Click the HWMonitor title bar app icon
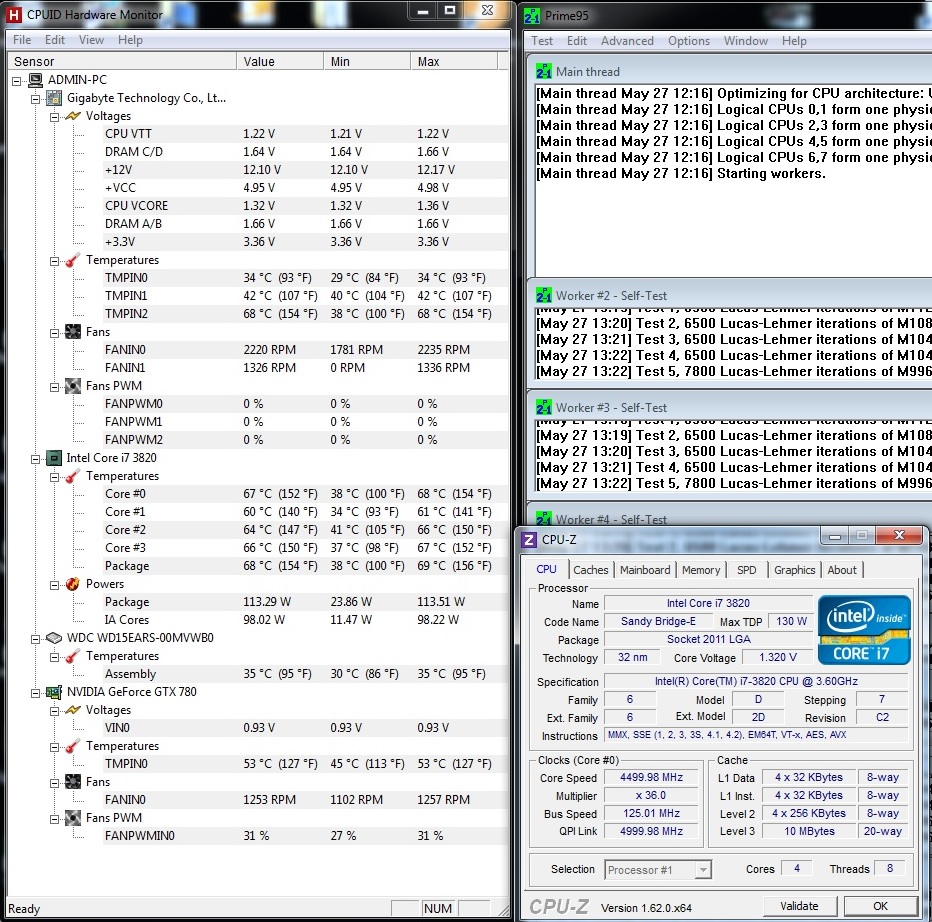Viewport: 932px width, 922px height. point(14,14)
